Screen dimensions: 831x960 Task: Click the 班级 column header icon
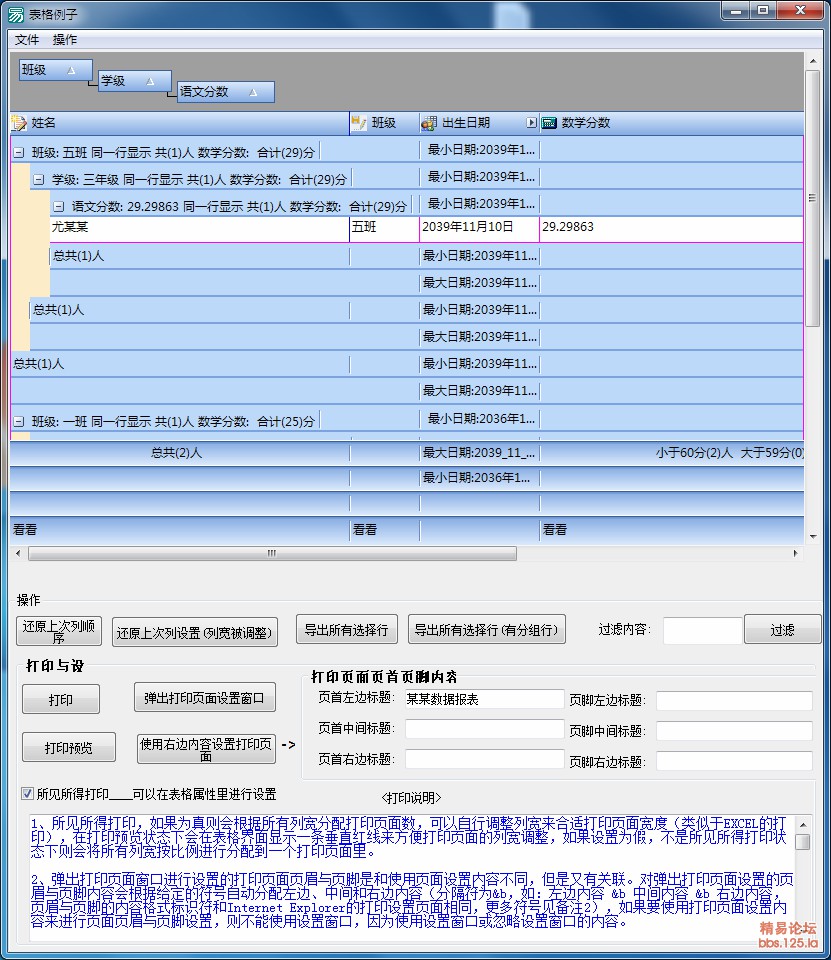pos(360,123)
